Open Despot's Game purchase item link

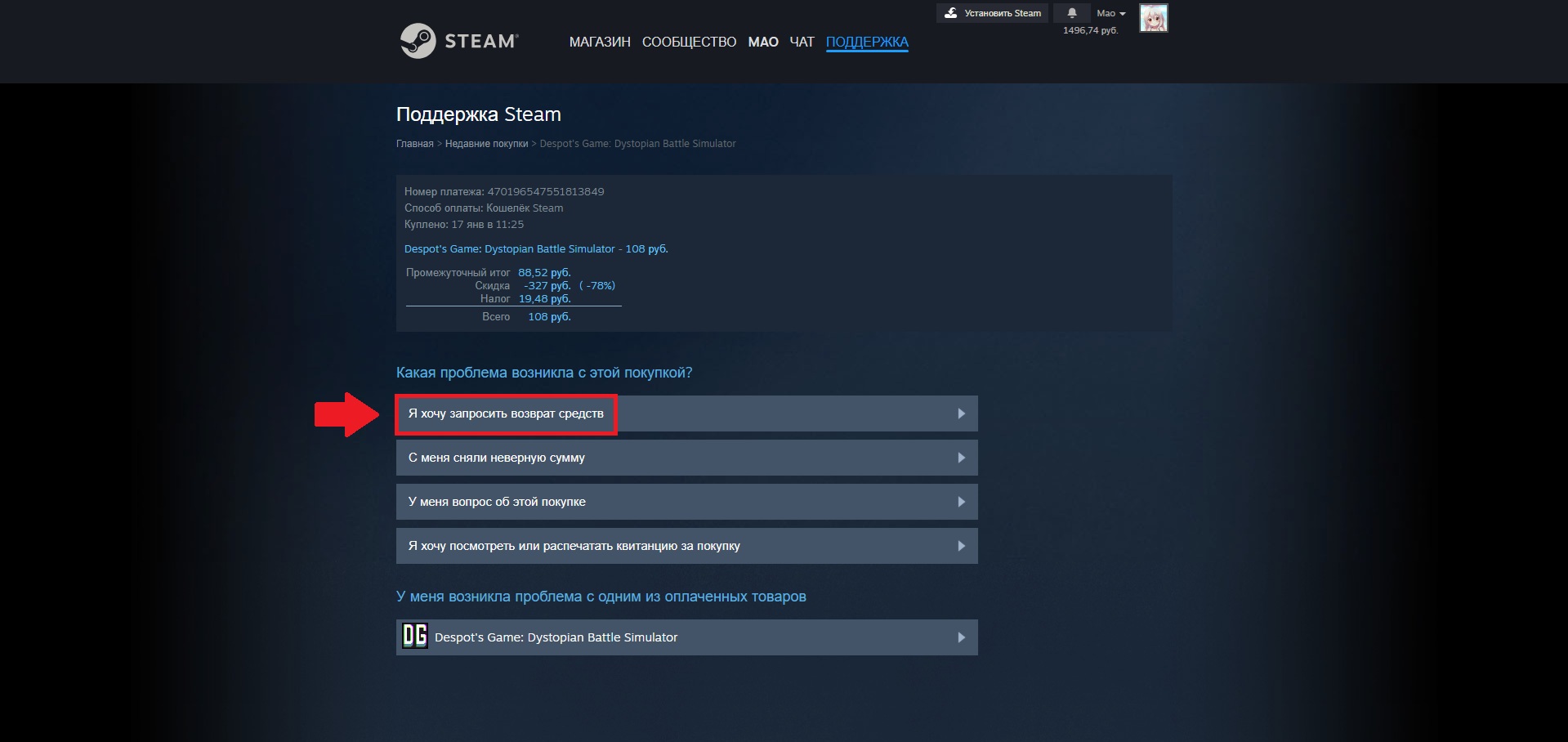pyautogui.click(x=536, y=249)
